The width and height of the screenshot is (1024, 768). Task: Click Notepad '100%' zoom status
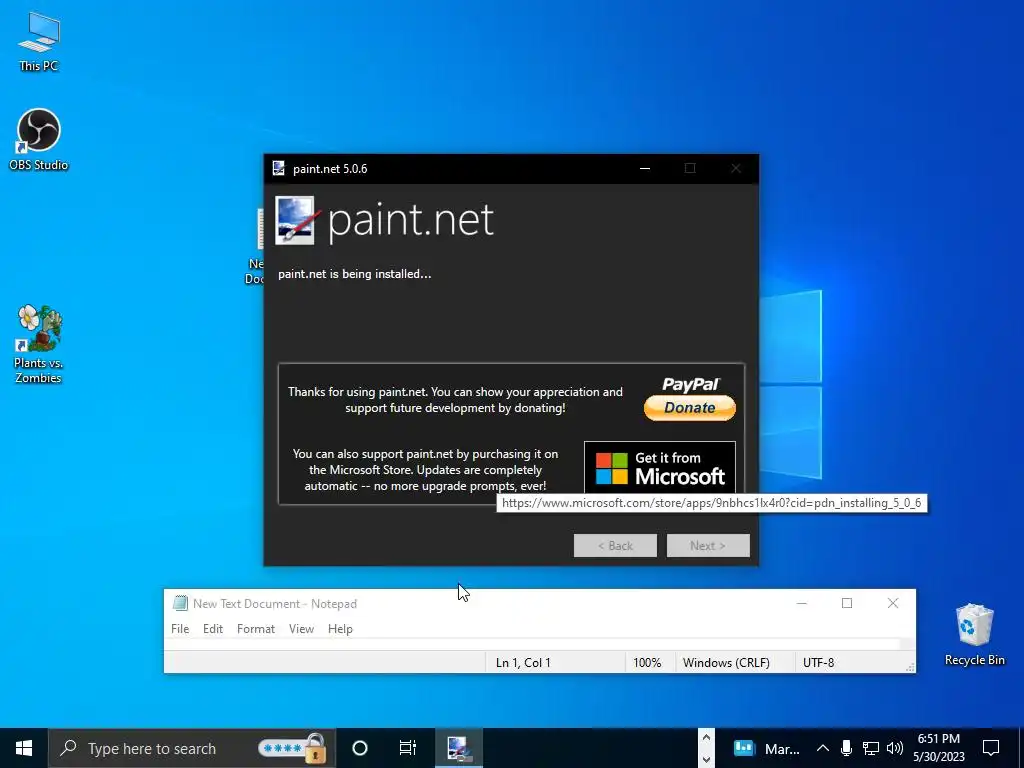pyautogui.click(x=647, y=662)
